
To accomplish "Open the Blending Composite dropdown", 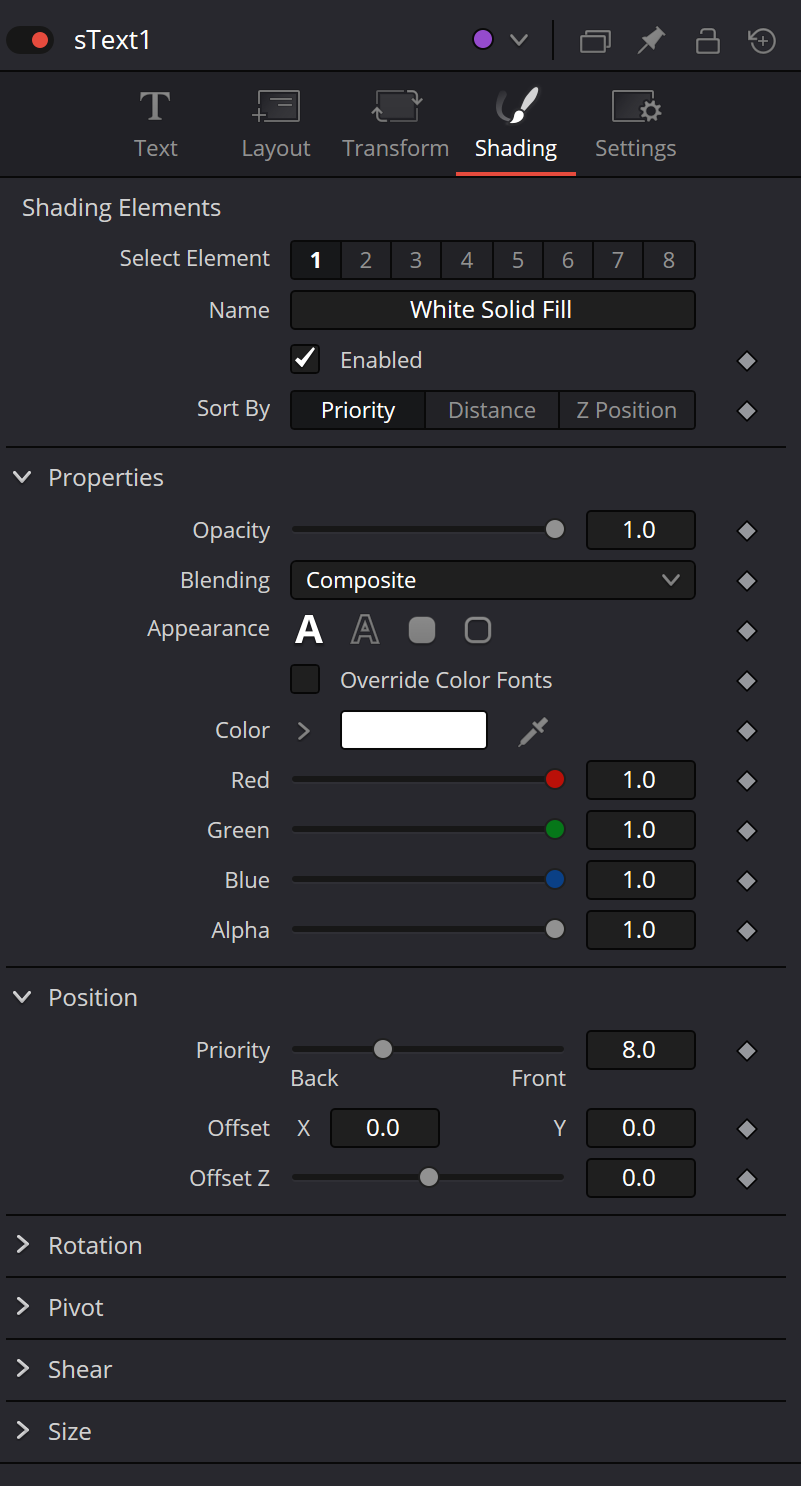I will (493, 580).
